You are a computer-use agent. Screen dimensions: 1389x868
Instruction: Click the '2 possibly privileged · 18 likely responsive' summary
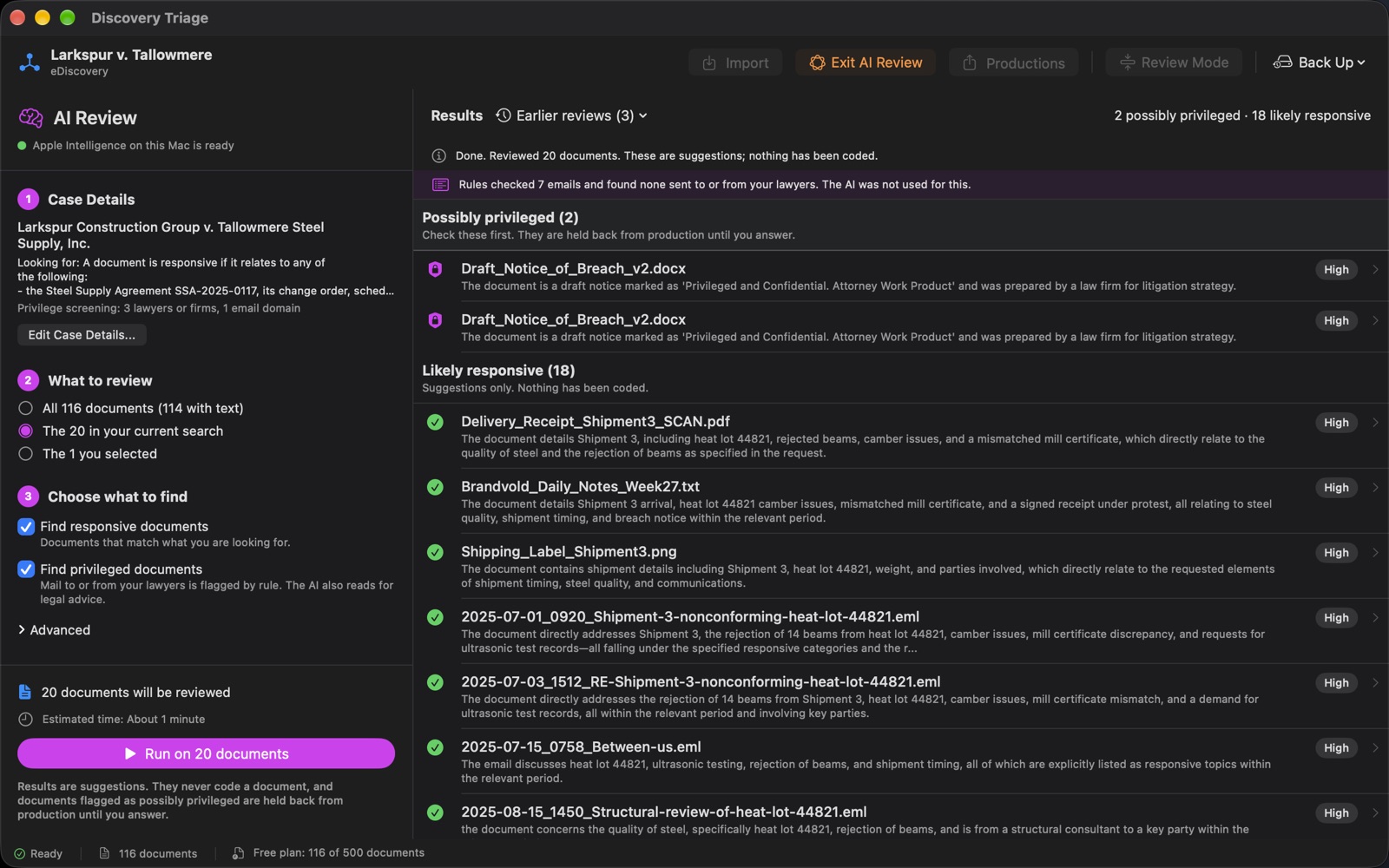click(x=1242, y=115)
